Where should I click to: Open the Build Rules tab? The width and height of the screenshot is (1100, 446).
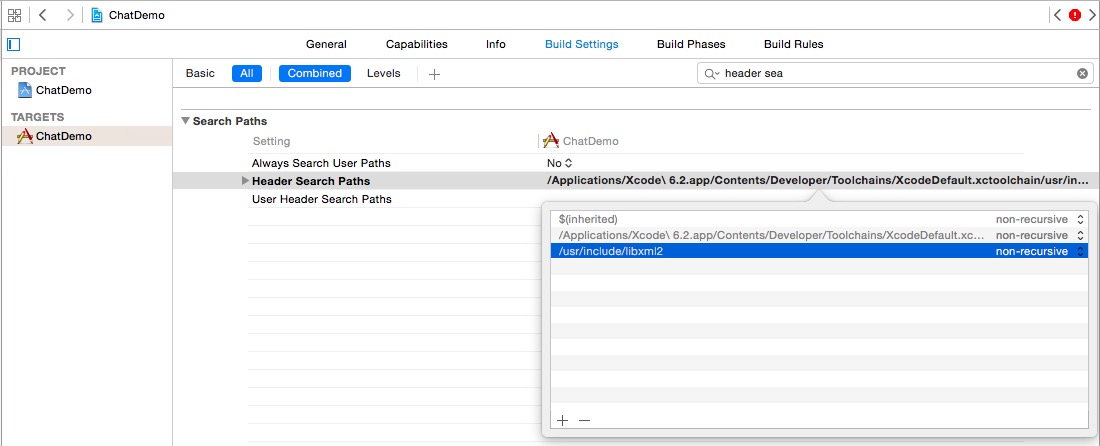(793, 44)
